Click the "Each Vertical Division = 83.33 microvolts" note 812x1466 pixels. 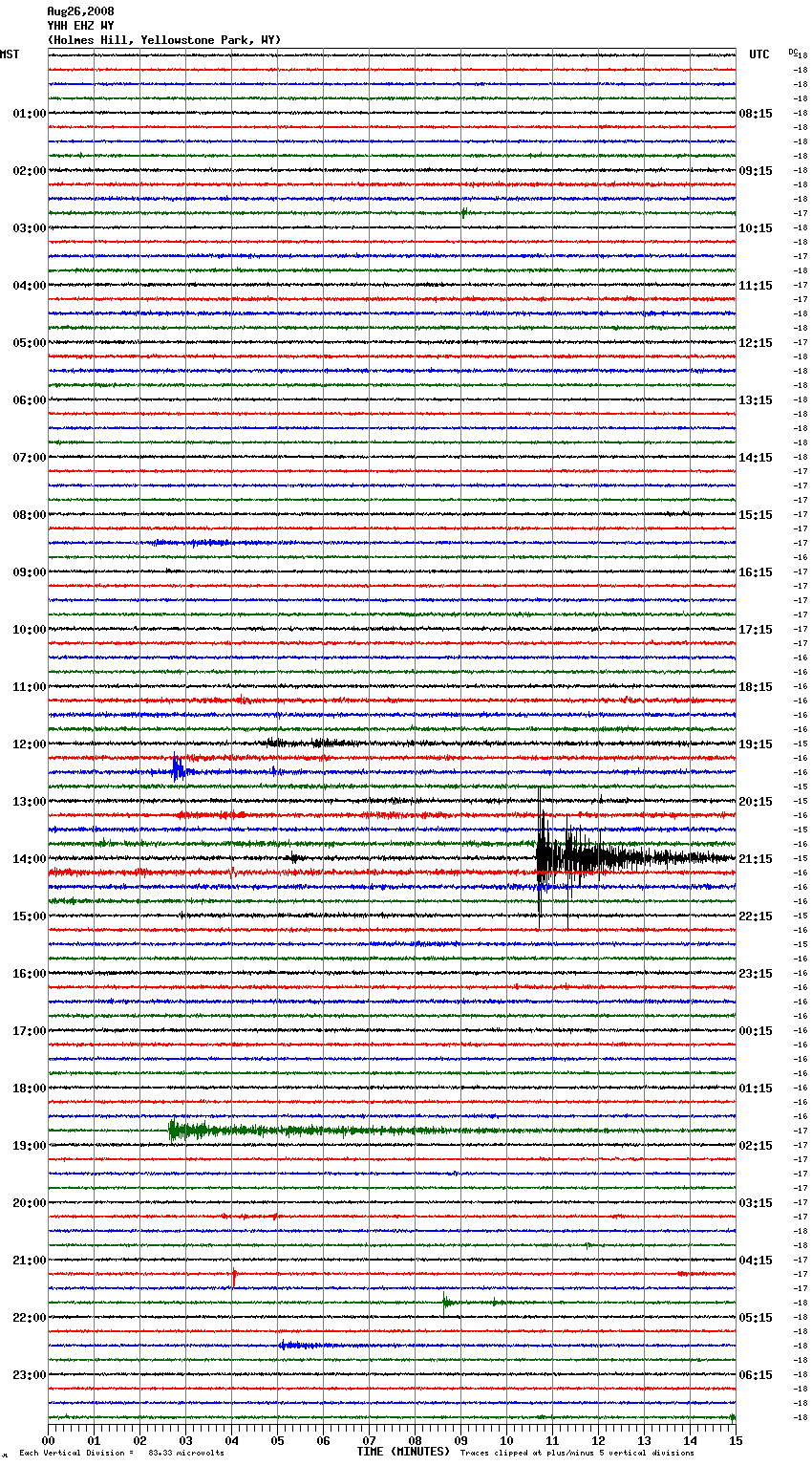click(x=121, y=1453)
